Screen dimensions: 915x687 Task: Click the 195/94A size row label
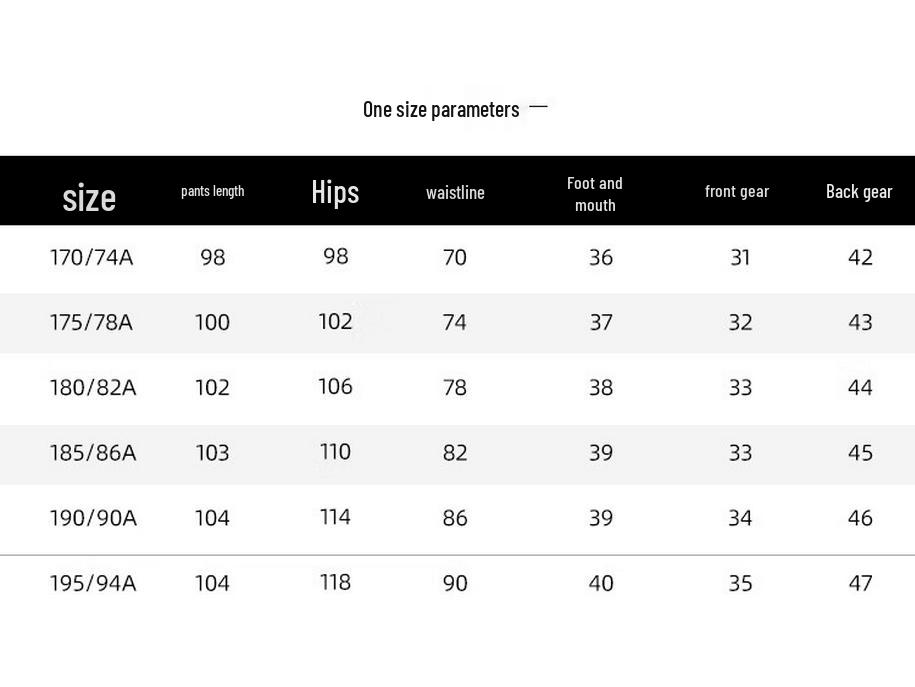coord(93,583)
